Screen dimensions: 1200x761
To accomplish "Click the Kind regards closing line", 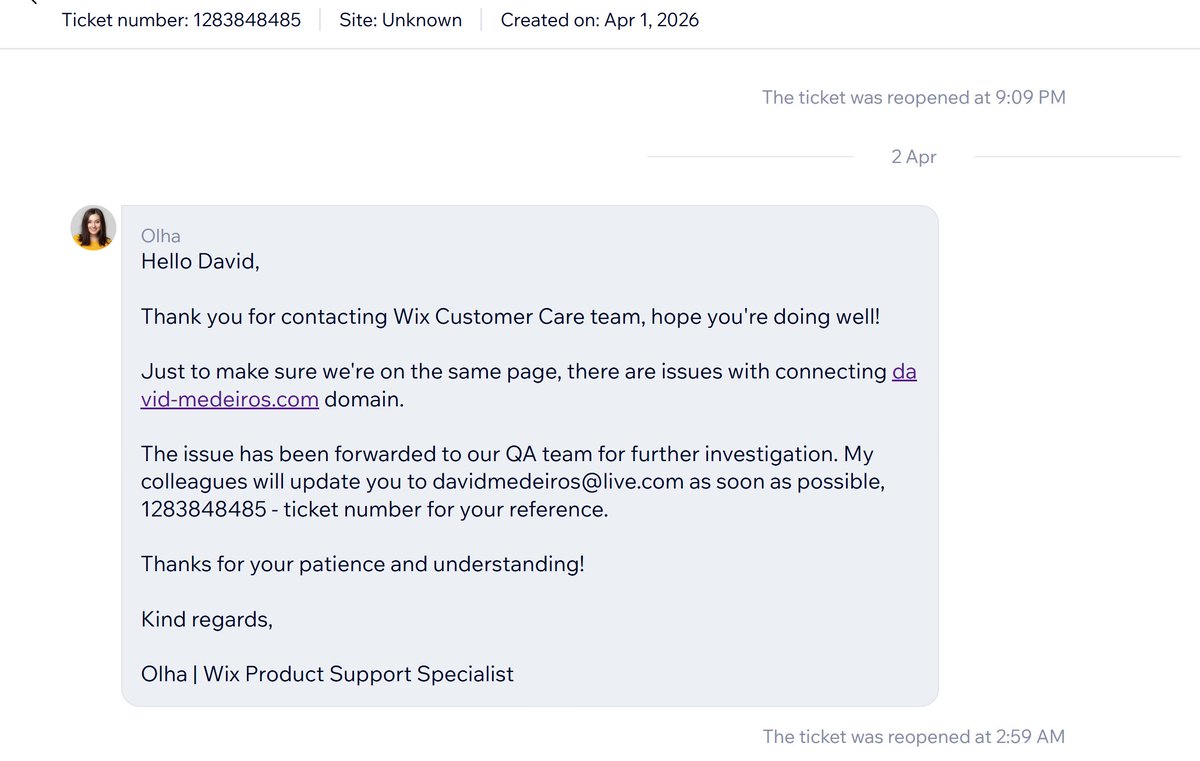I will coord(207,620).
